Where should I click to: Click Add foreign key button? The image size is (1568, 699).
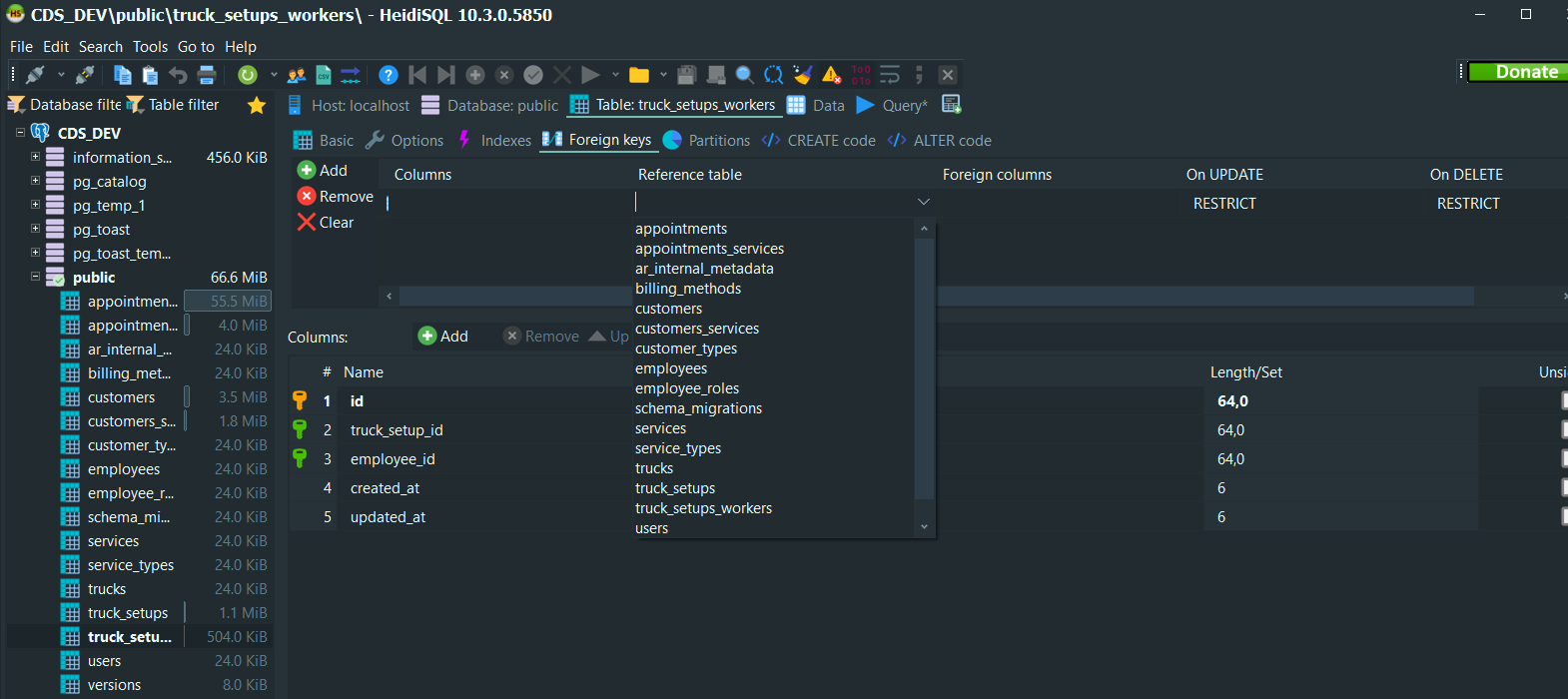(x=323, y=171)
